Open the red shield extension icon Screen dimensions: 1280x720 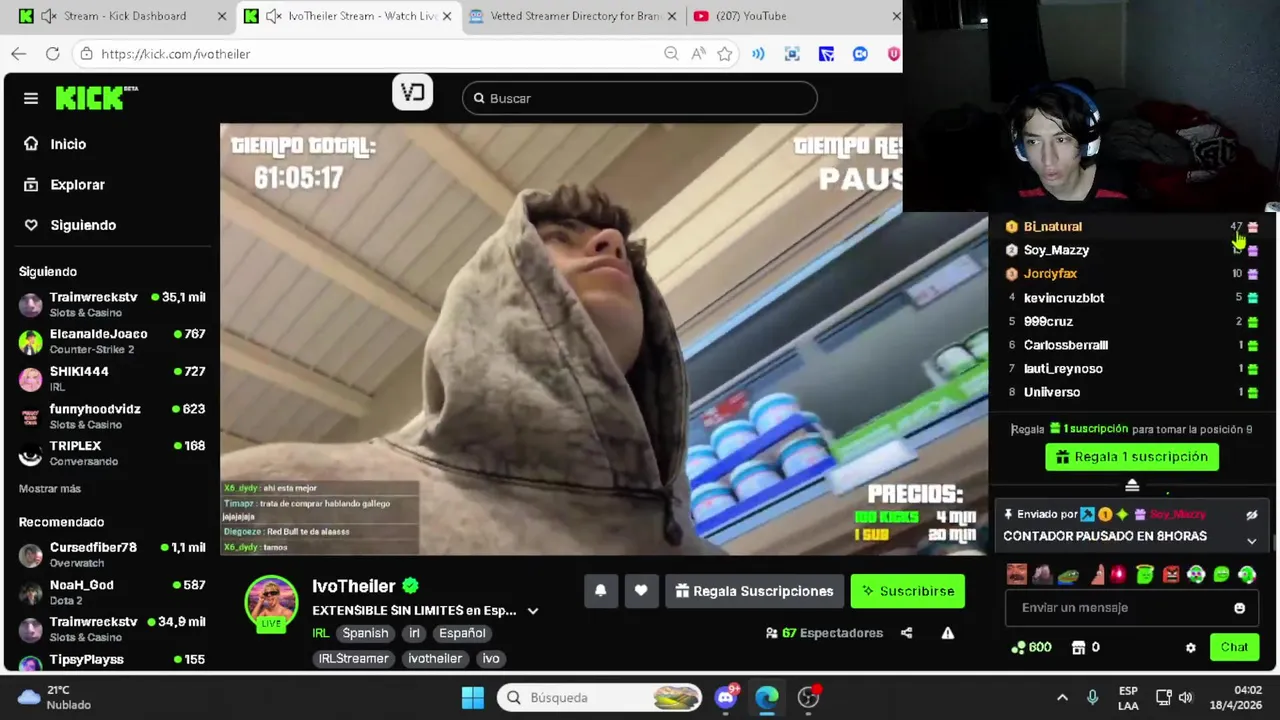(x=893, y=54)
